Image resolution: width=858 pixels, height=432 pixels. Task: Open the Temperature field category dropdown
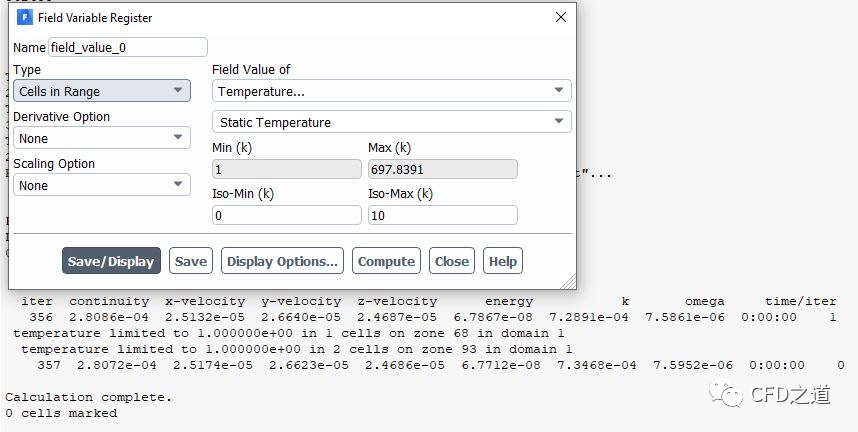point(391,91)
